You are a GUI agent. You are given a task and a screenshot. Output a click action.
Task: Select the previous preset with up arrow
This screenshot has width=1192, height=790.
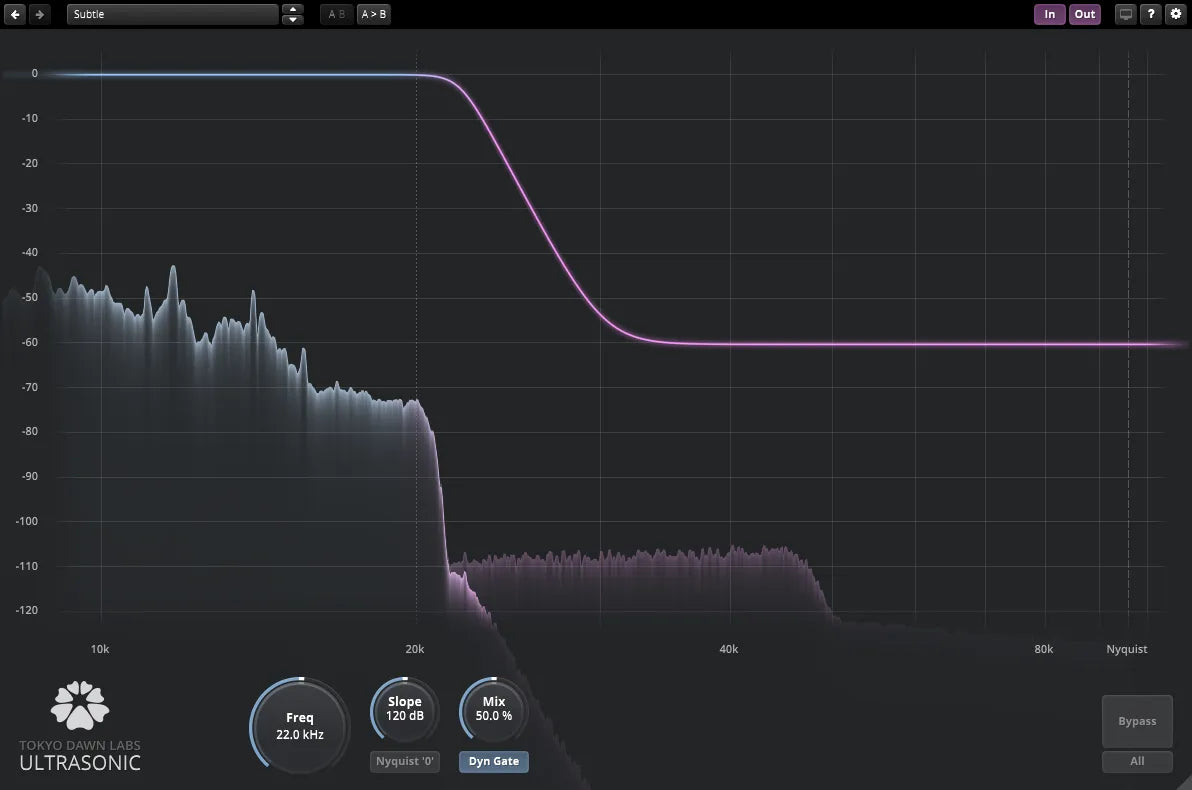pos(292,9)
